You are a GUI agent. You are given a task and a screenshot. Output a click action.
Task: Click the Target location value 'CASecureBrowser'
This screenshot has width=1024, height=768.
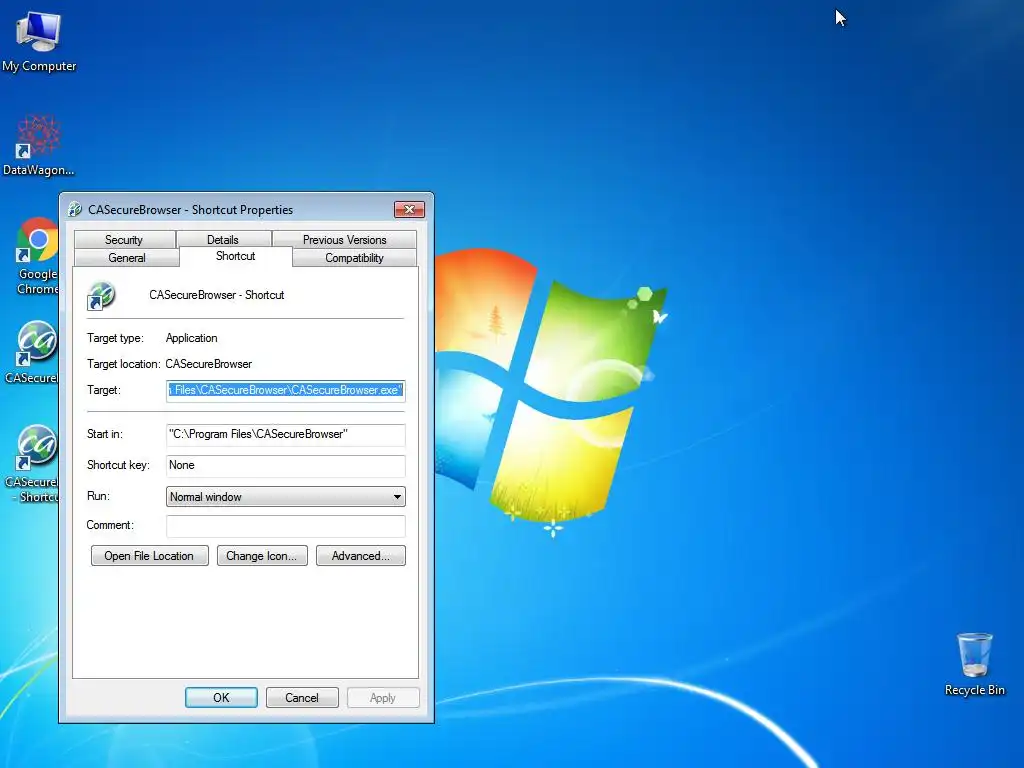[x=208, y=364]
